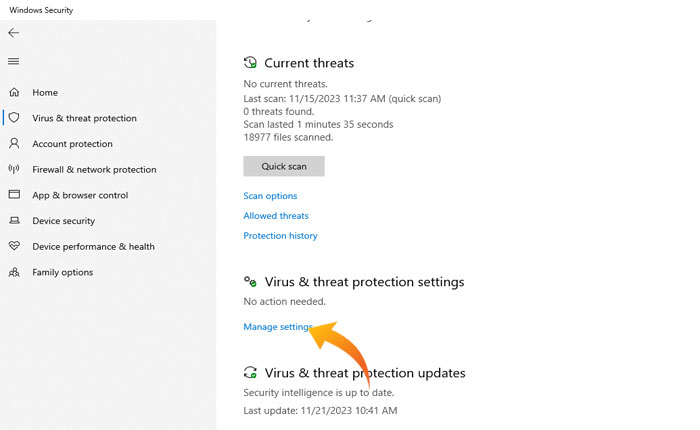
Task: View Allowed threats link
Action: (276, 216)
